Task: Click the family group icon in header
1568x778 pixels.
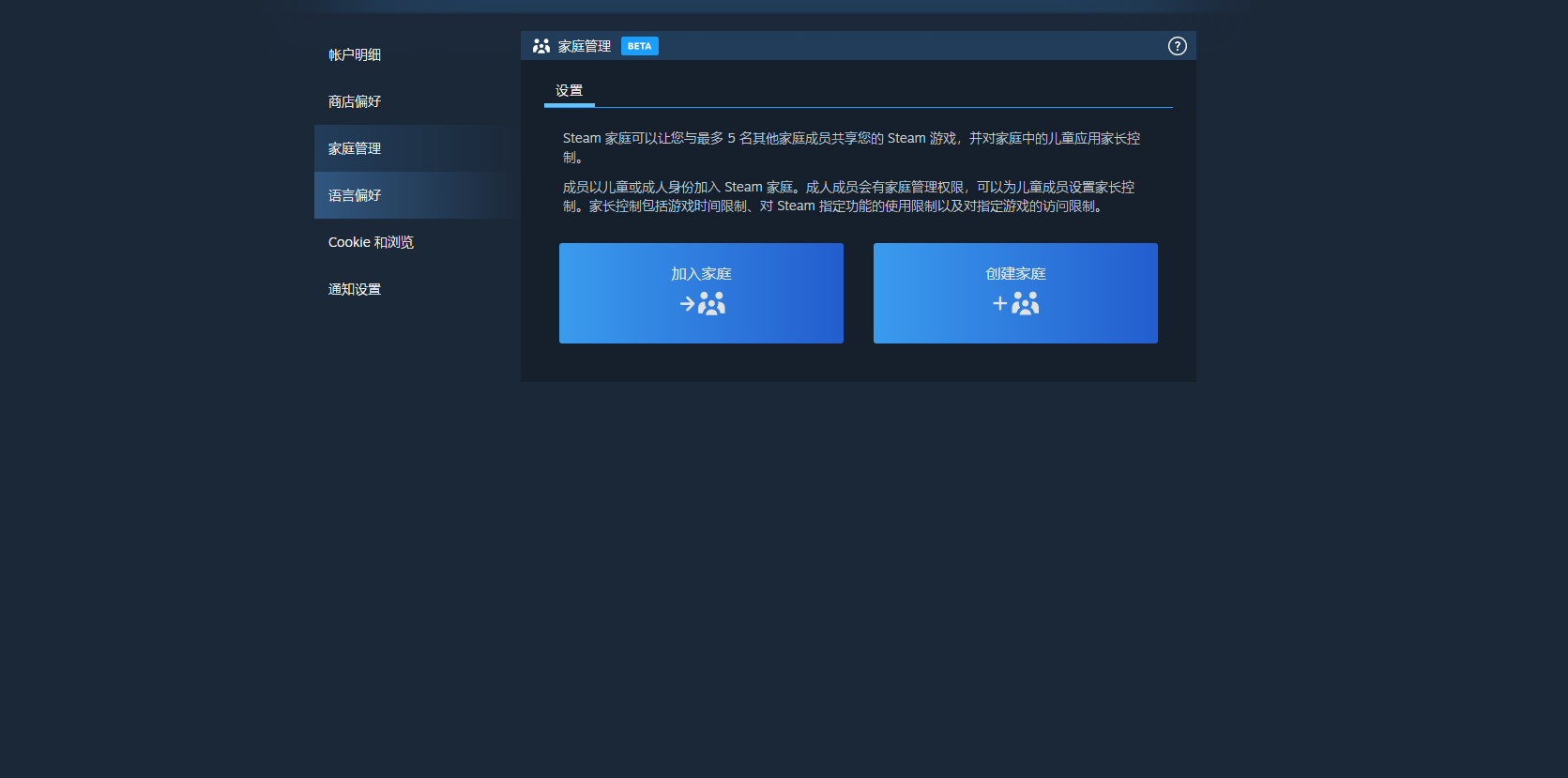Action: click(x=541, y=46)
